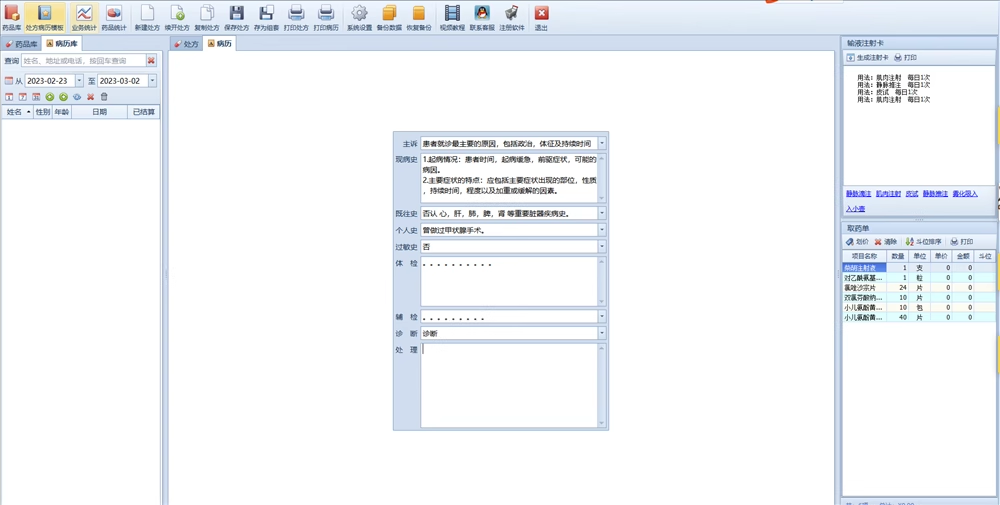Click the calendar icon beside 从

coord(9,81)
